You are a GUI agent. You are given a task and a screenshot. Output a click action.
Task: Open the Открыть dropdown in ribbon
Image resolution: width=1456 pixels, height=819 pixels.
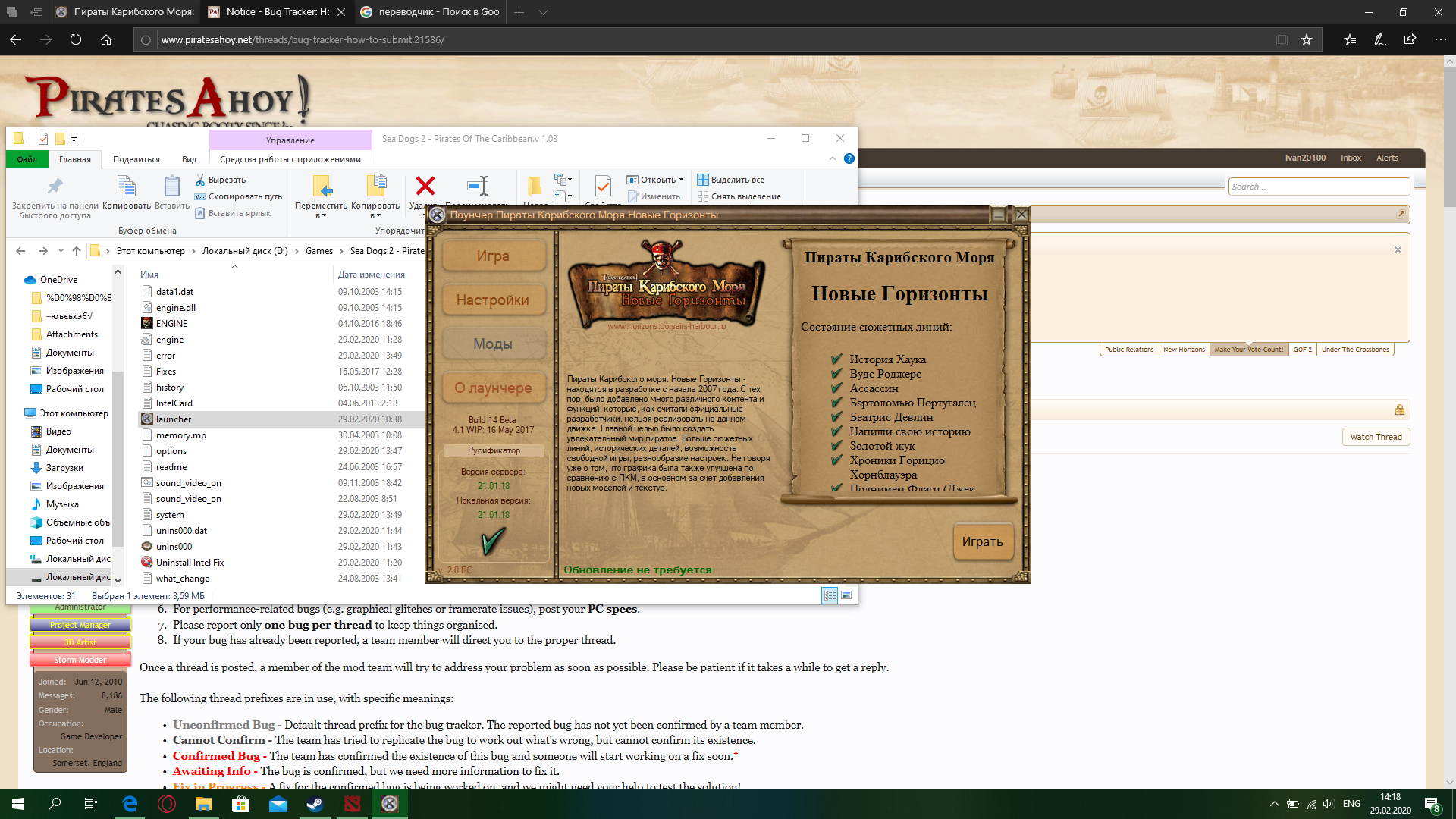click(x=656, y=180)
